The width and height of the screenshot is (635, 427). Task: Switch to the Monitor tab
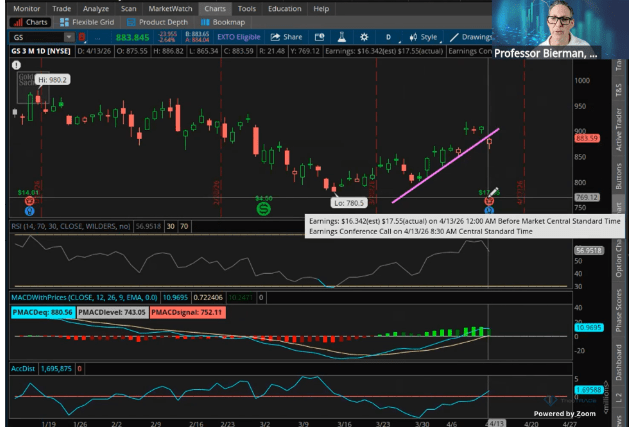click(27, 9)
